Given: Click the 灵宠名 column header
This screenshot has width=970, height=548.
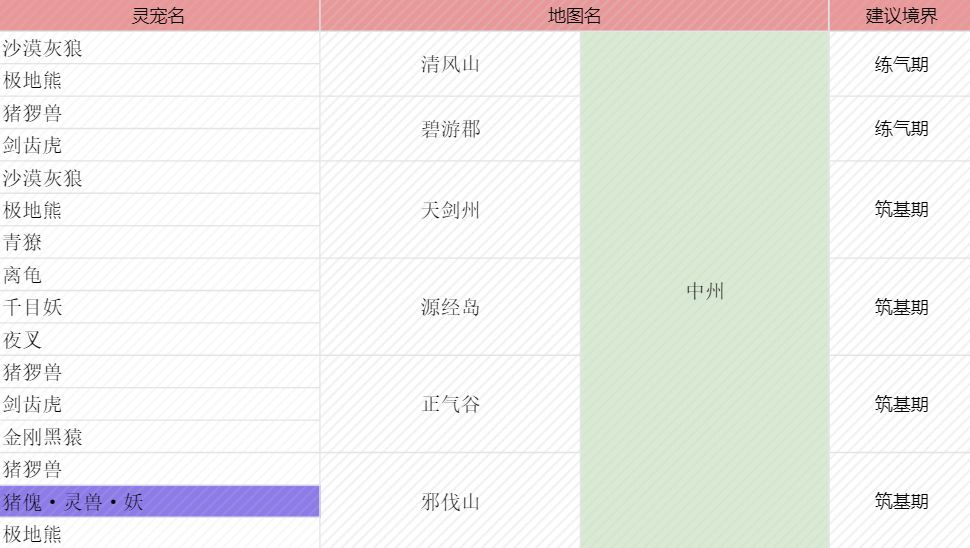Looking at the screenshot, I should [159, 15].
